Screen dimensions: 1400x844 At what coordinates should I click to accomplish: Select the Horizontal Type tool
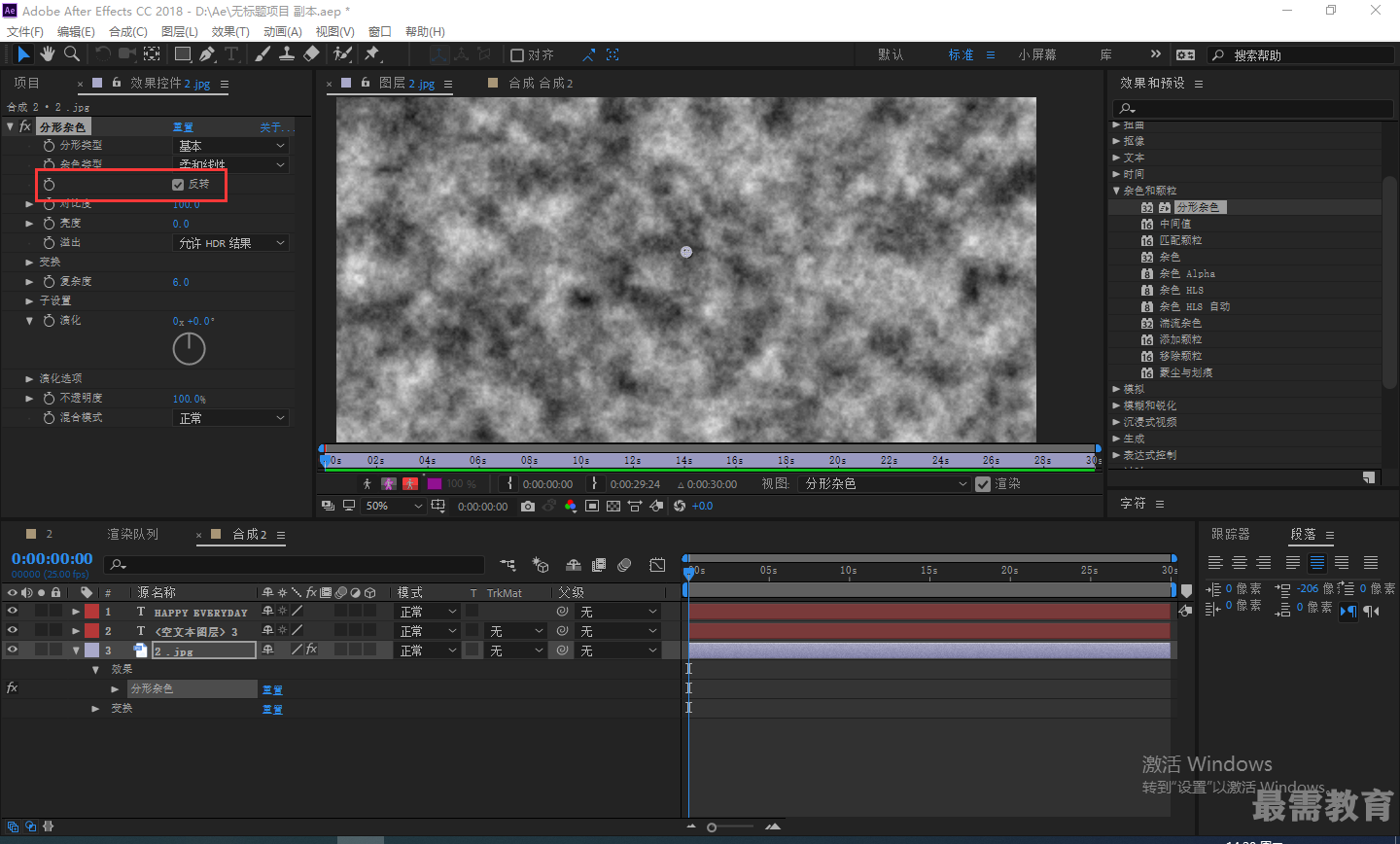pos(231,54)
